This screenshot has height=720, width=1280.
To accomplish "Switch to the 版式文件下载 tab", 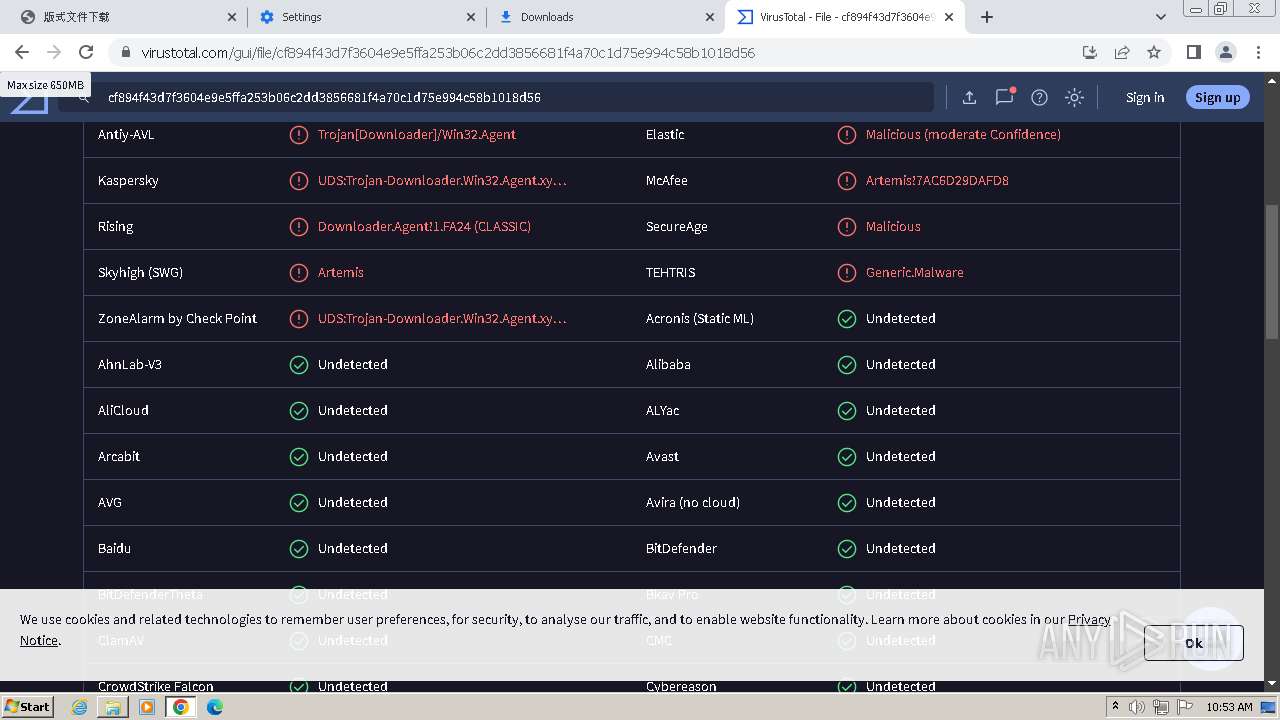I will point(128,17).
